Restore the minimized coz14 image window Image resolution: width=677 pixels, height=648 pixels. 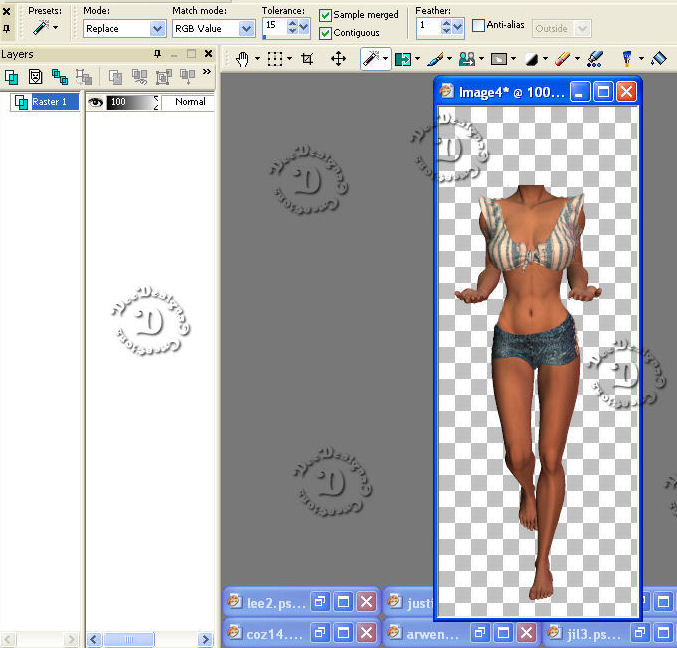(320, 633)
